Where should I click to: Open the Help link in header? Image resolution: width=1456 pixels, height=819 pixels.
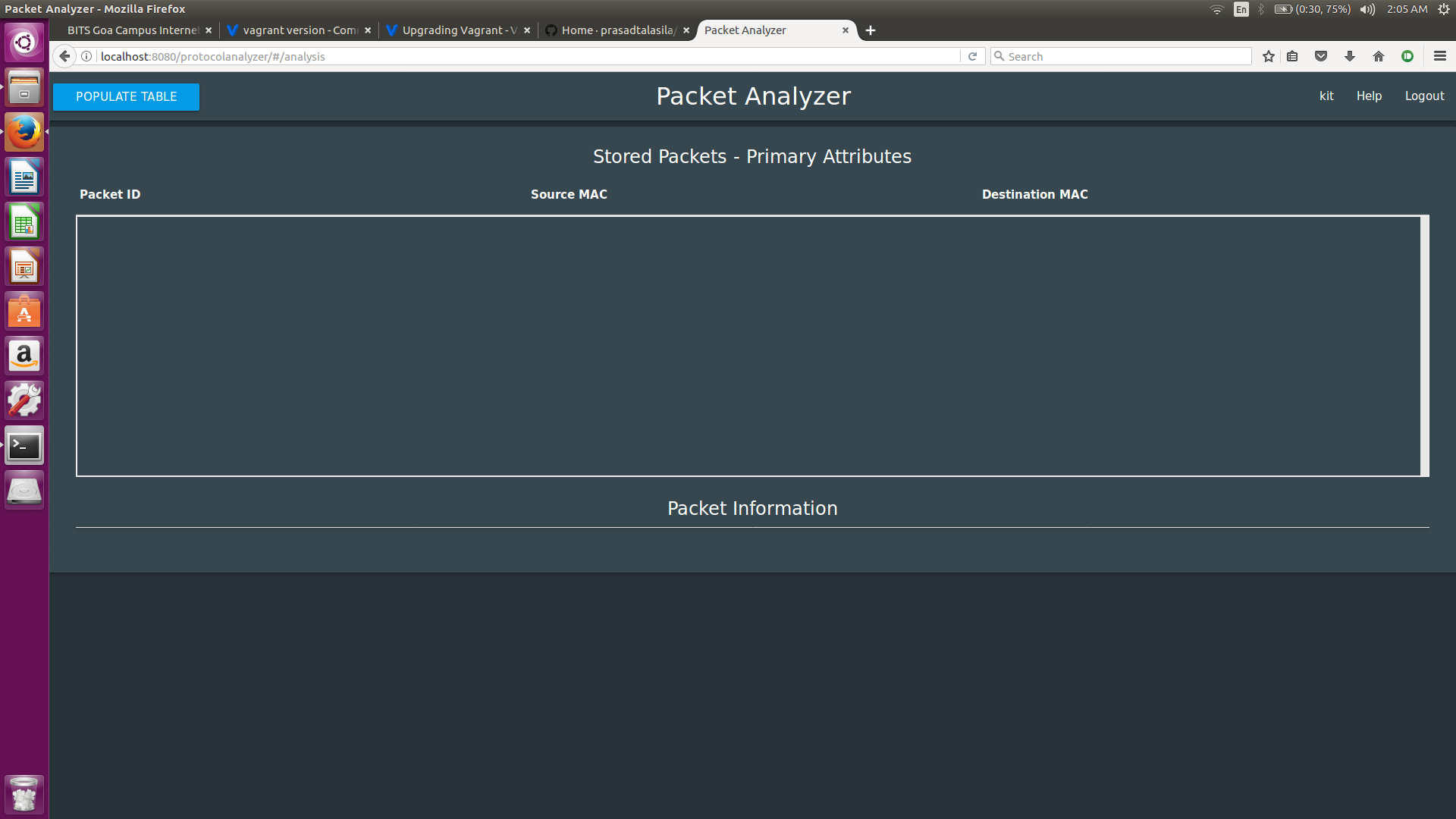(1369, 96)
